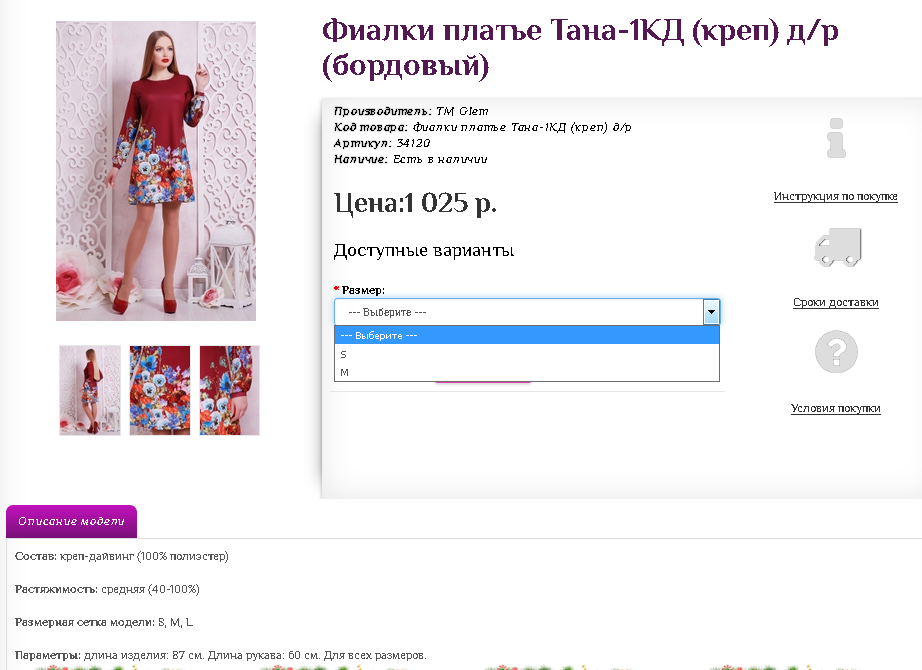Click the Доступные варианты heading

(x=424, y=251)
